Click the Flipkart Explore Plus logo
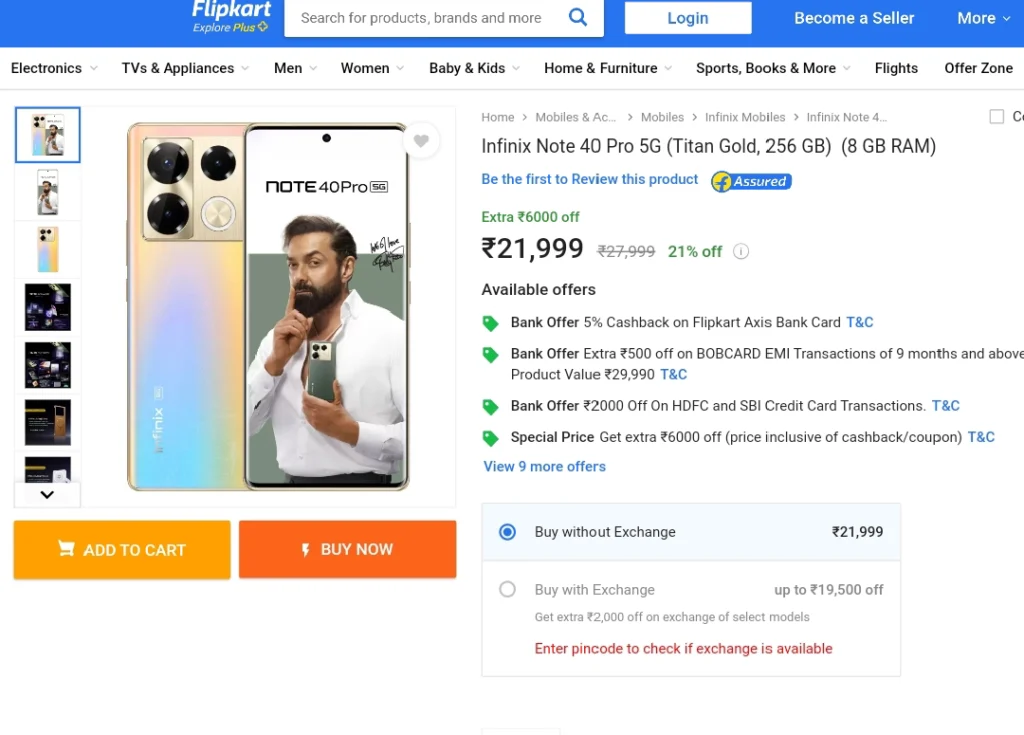 231,16
